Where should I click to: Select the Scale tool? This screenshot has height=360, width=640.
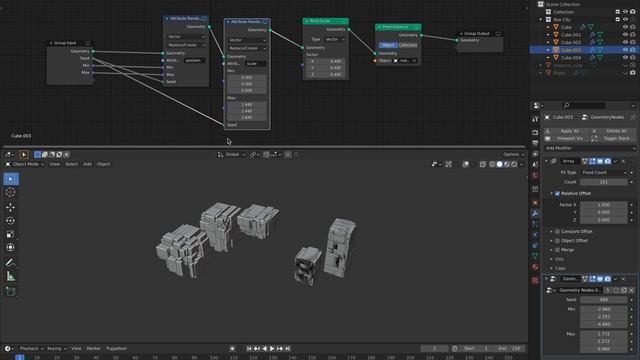coord(11,234)
